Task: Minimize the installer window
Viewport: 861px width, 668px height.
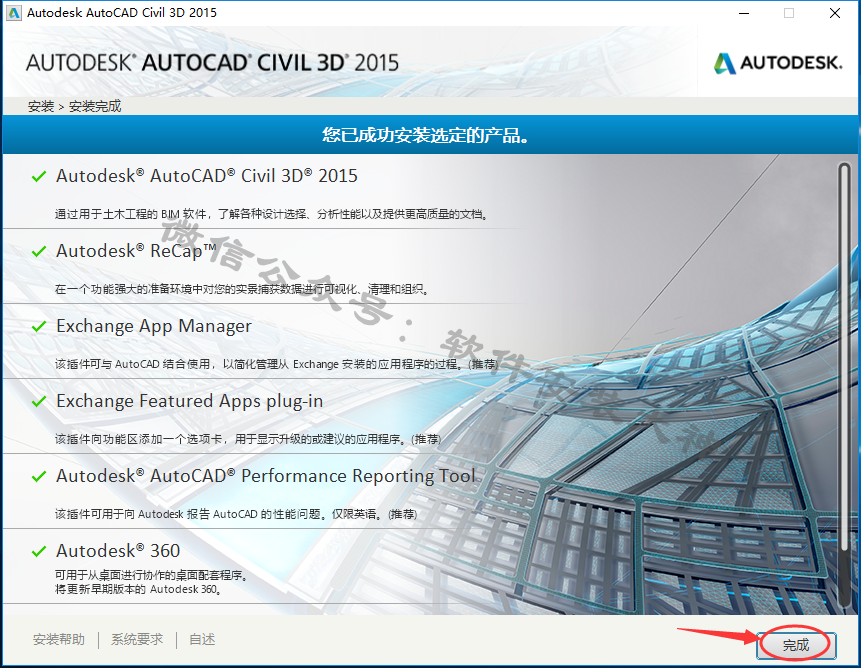Action: [744, 13]
